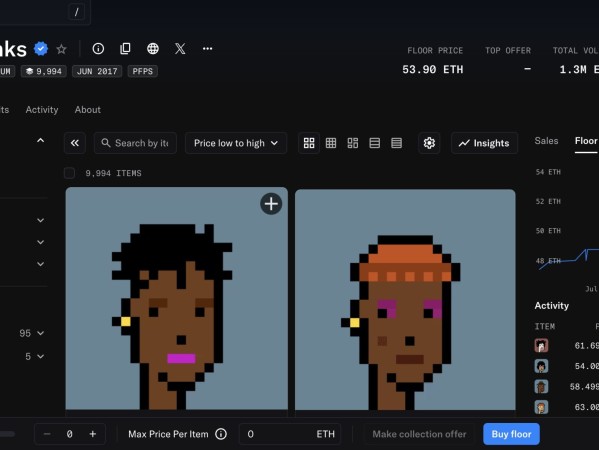599x450 pixels.
Task: Select dense table view icon
Action: 397,143
